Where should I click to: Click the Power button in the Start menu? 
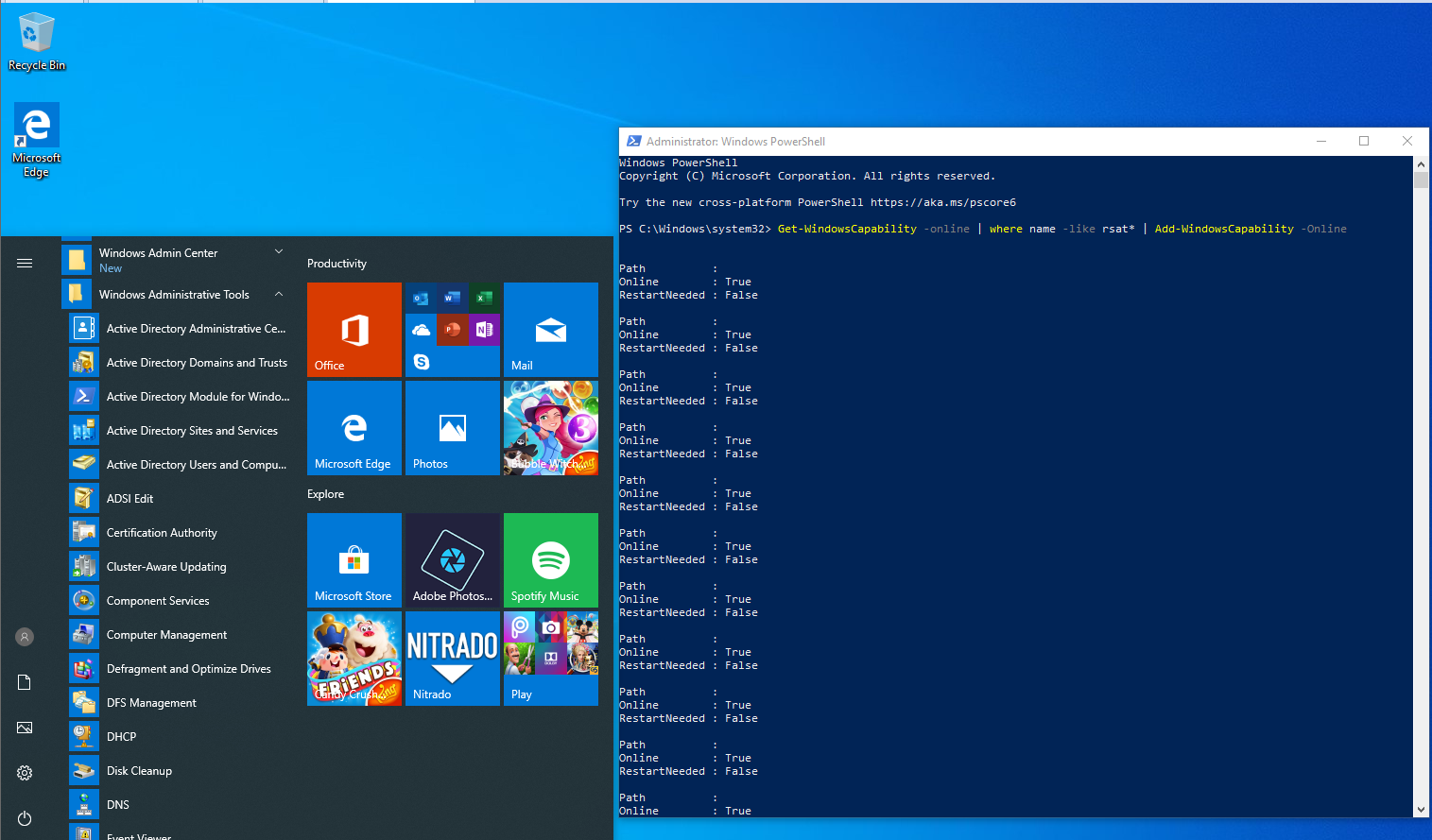[x=24, y=818]
